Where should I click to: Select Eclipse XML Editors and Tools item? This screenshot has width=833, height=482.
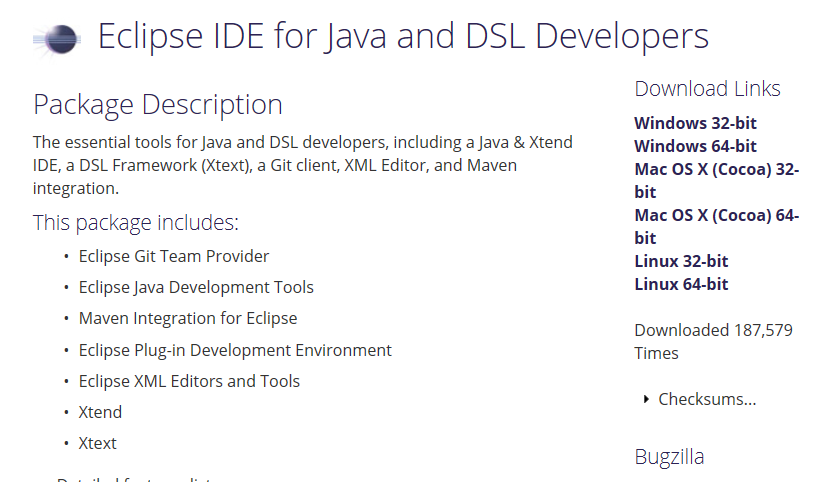[x=189, y=381]
